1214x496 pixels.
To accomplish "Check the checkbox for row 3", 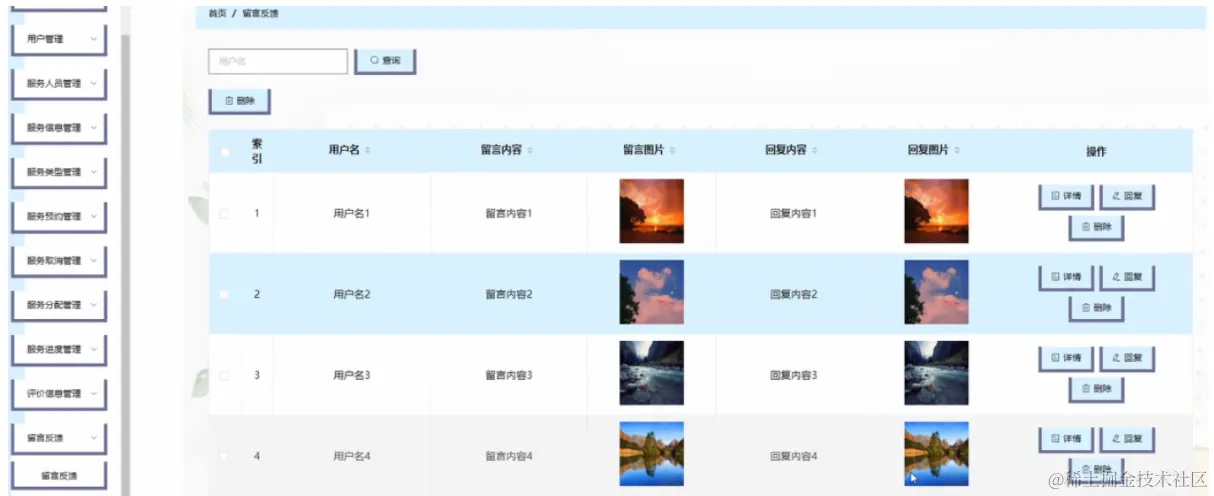I will point(224,375).
